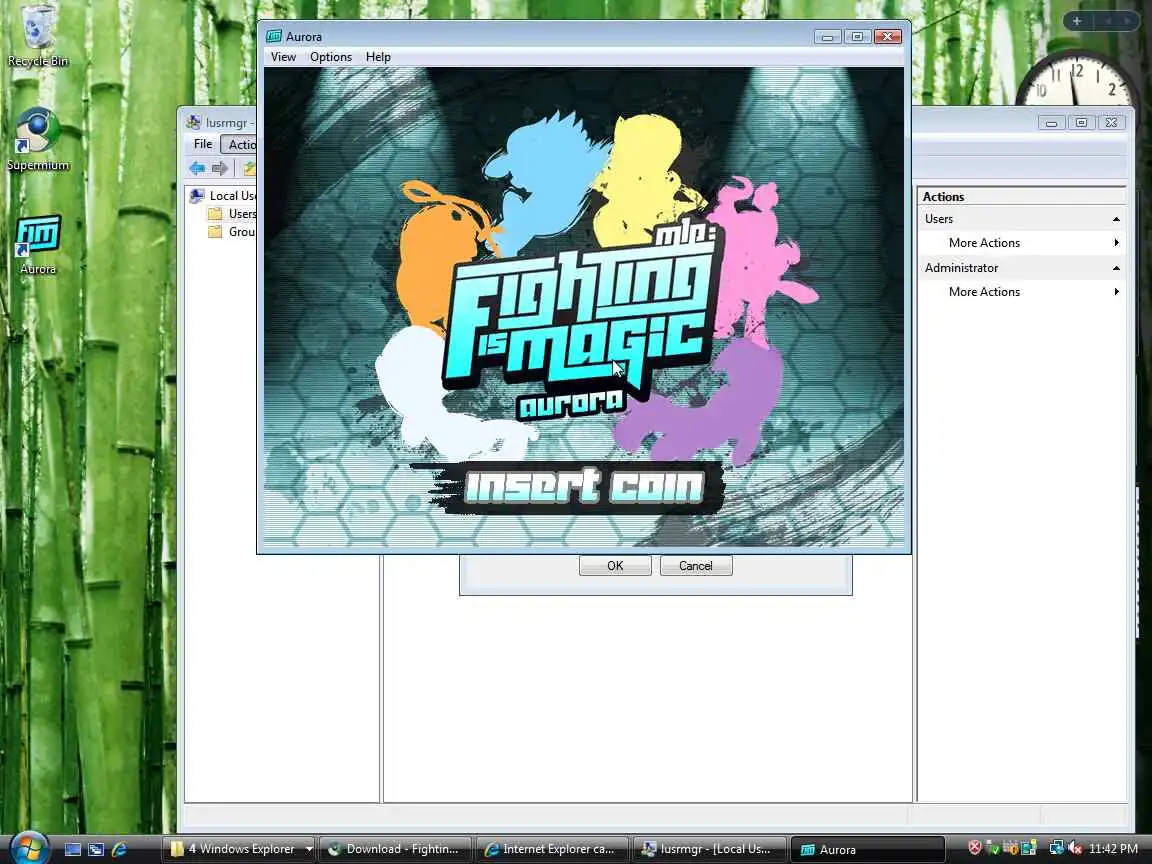Click Switch between windows quick launch icon
Viewport: 1152px width, 864px height.
[96, 849]
